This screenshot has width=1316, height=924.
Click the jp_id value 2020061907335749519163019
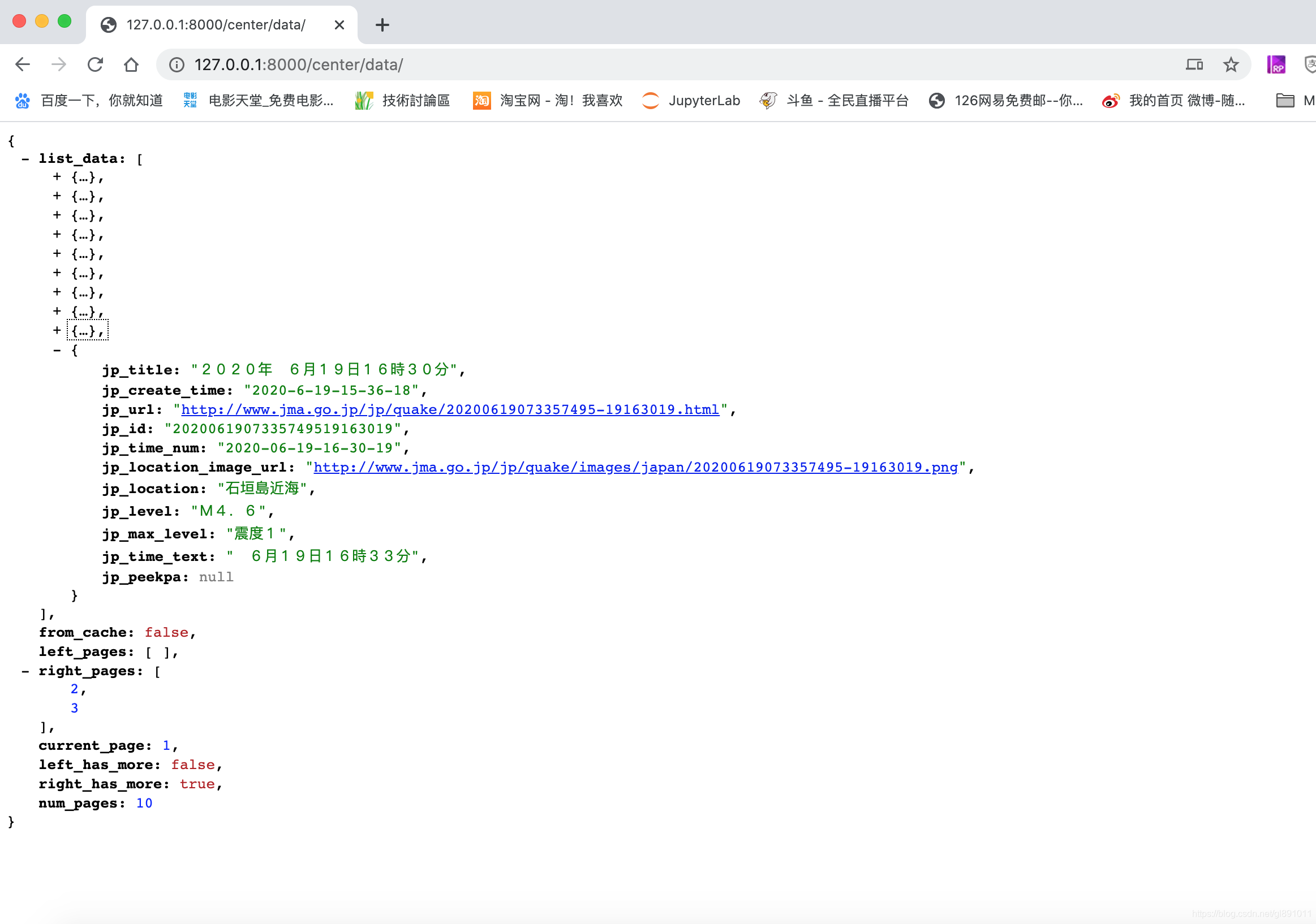[x=283, y=429]
